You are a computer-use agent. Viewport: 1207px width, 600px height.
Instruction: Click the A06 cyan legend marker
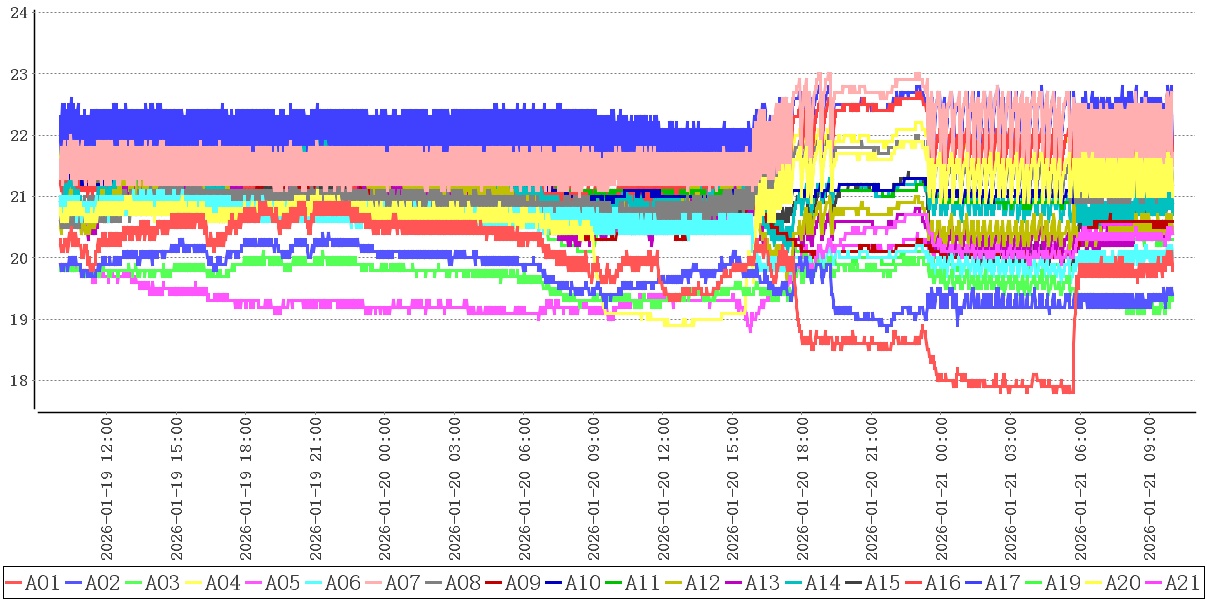(313, 582)
